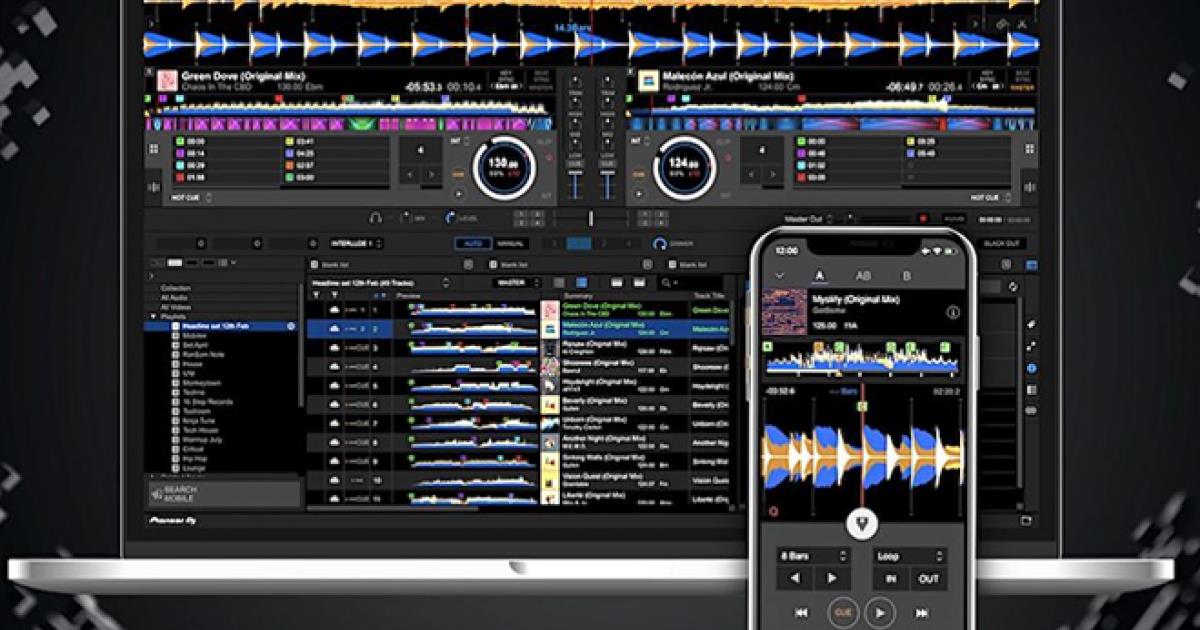Tap the play button on the phone

pyautogui.click(x=879, y=611)
